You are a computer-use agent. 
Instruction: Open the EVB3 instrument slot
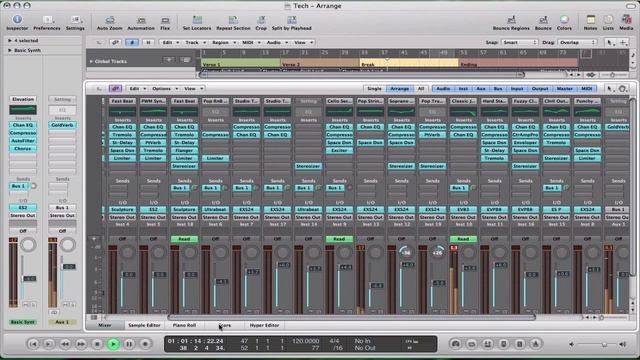pyautogui.click(x=463, y=209)
